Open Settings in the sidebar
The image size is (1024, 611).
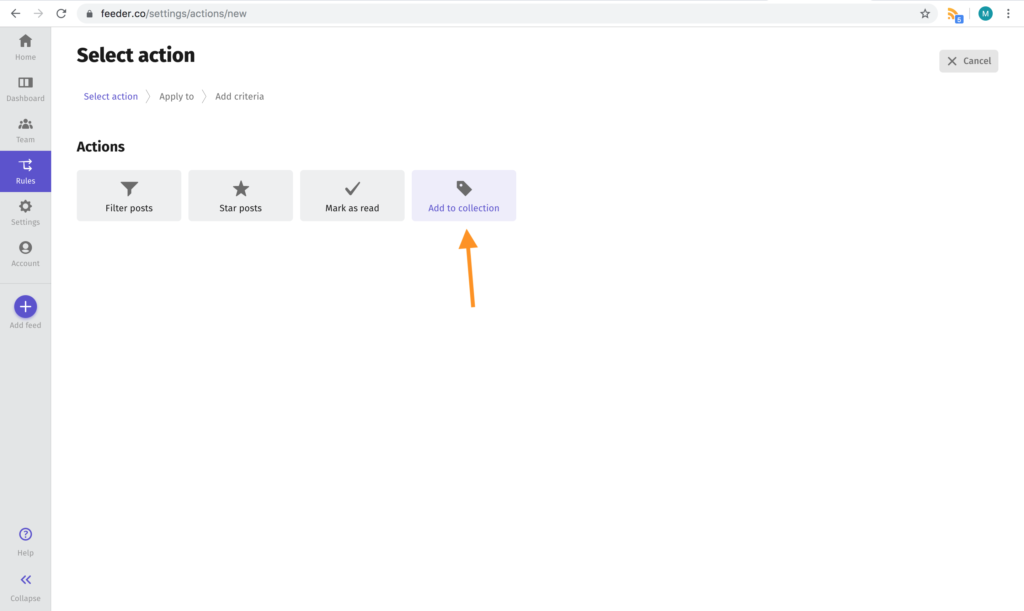coord(25,213)
